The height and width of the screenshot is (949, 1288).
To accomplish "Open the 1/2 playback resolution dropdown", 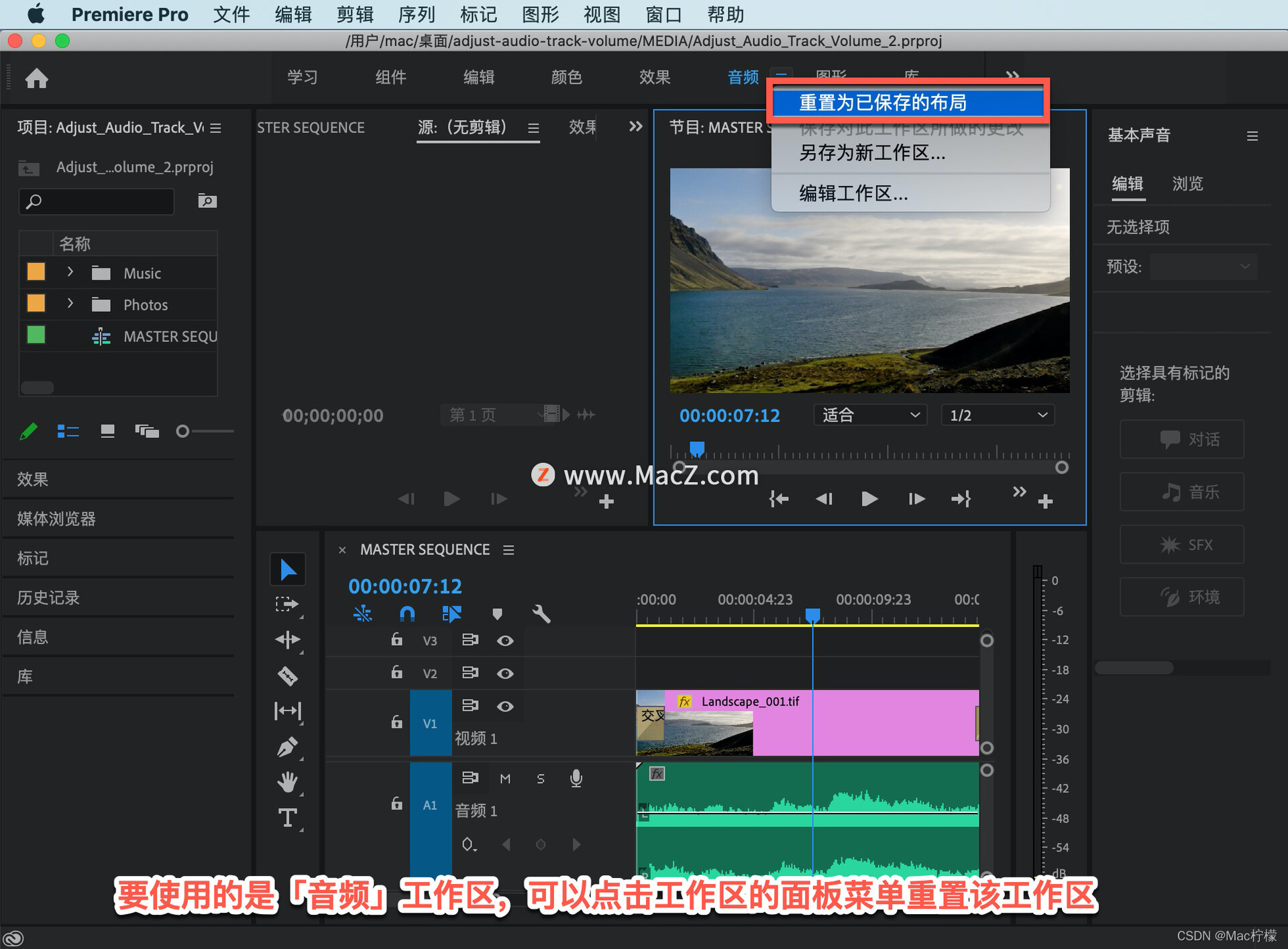I will tap(997, 415).
